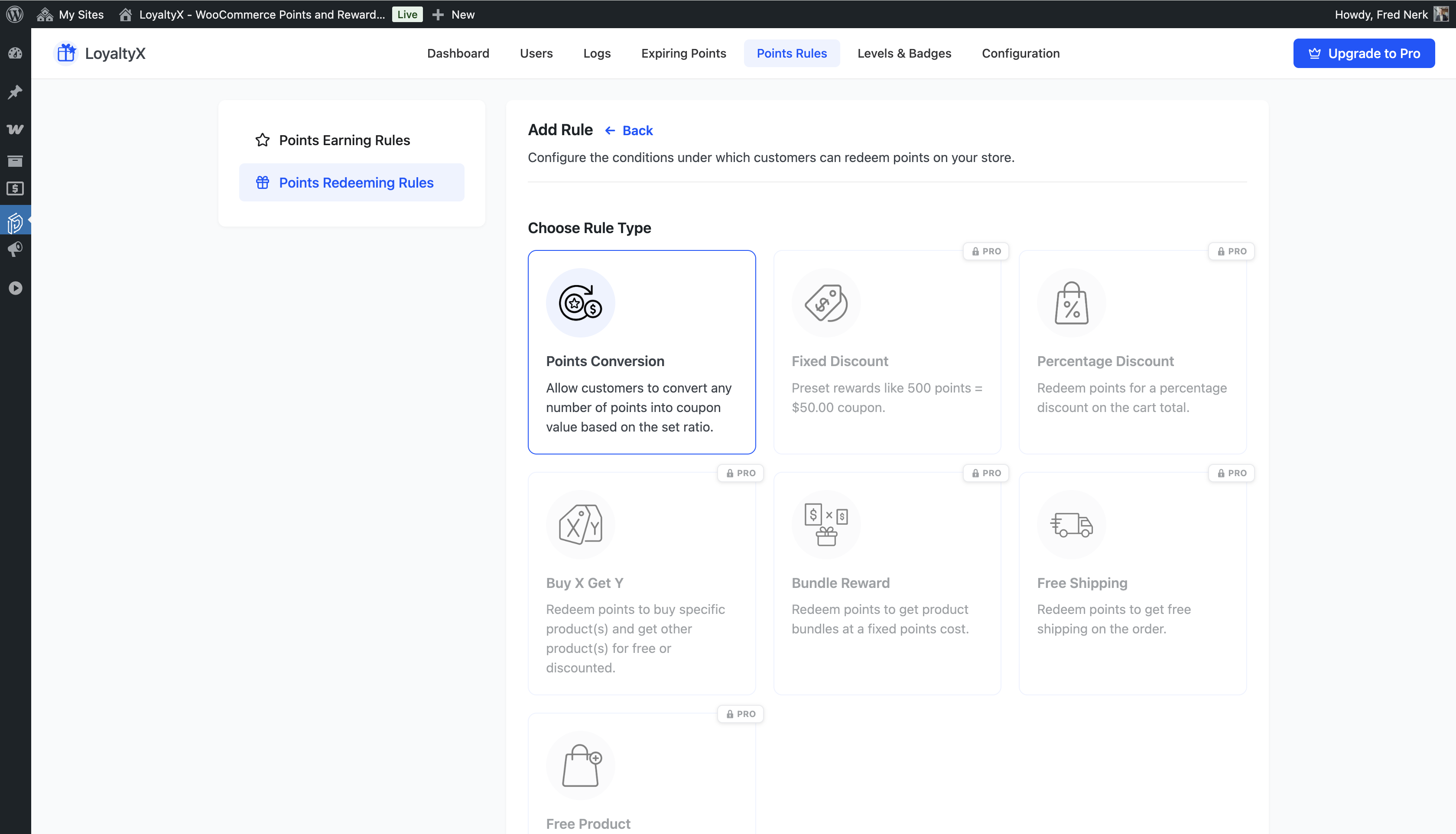Choose the Free Shipping rule type
This screenshot has height=834, width=1456.
[x=1132, y=583]
